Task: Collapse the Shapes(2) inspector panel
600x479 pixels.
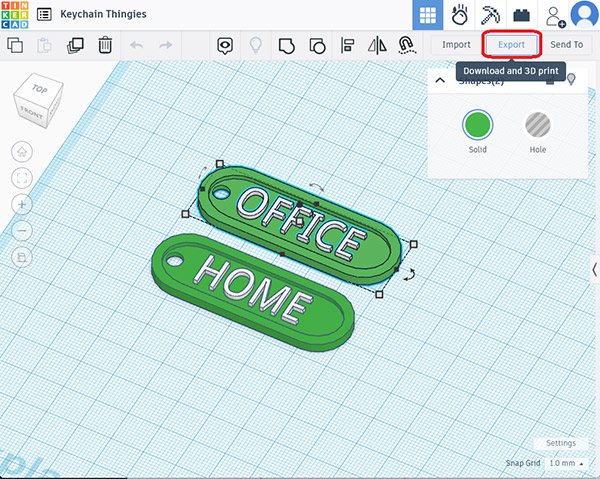Action: tap(439, 80)
